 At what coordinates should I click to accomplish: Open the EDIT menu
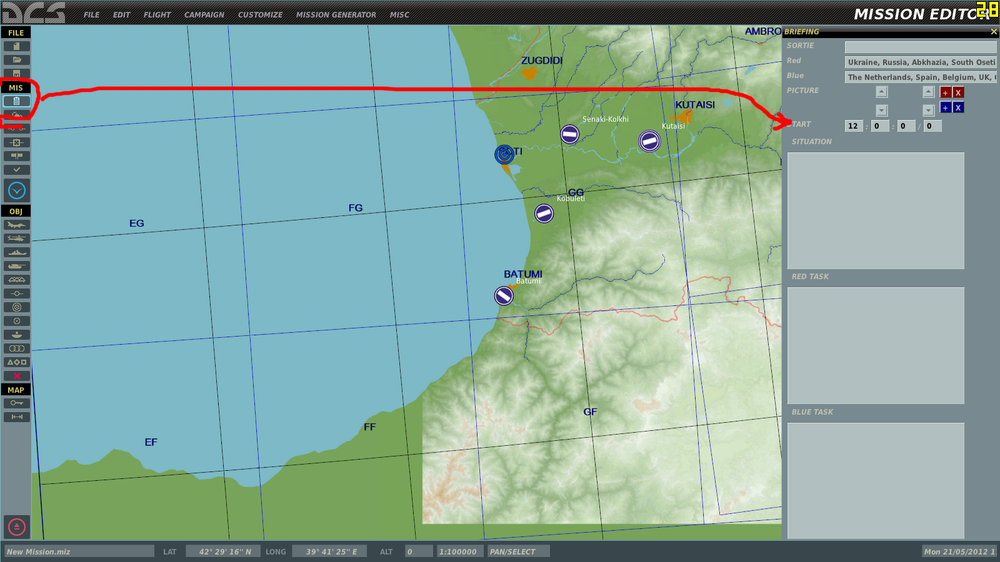pyautogui.click(x=121, y=15)
